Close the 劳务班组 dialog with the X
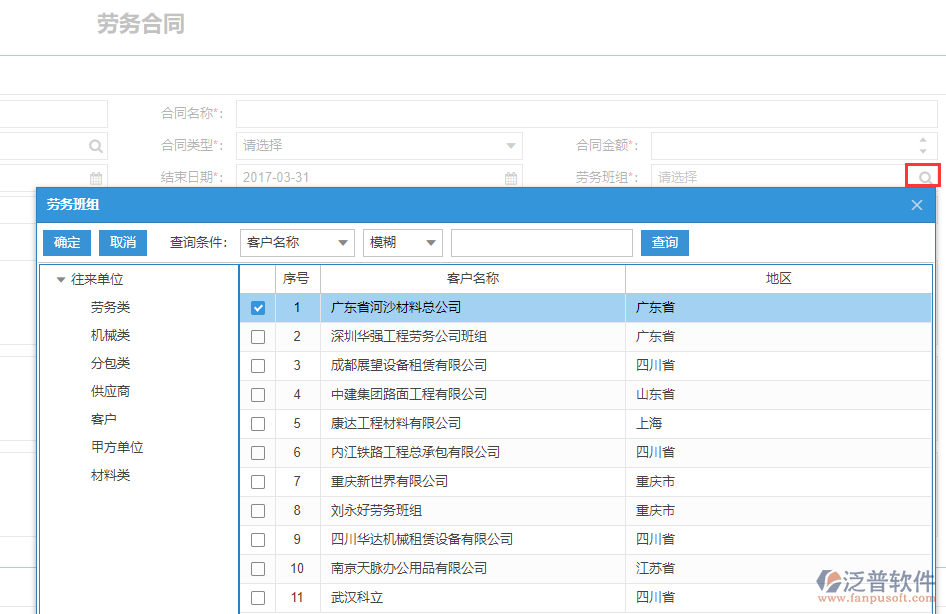Image resolution: width=946 pixels, height=614 pixels. pos(916,205)
